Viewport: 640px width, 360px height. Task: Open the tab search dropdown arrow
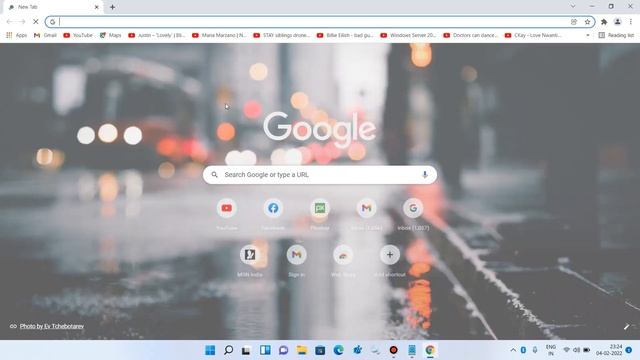pyautogui.click(x=573, y=6)
